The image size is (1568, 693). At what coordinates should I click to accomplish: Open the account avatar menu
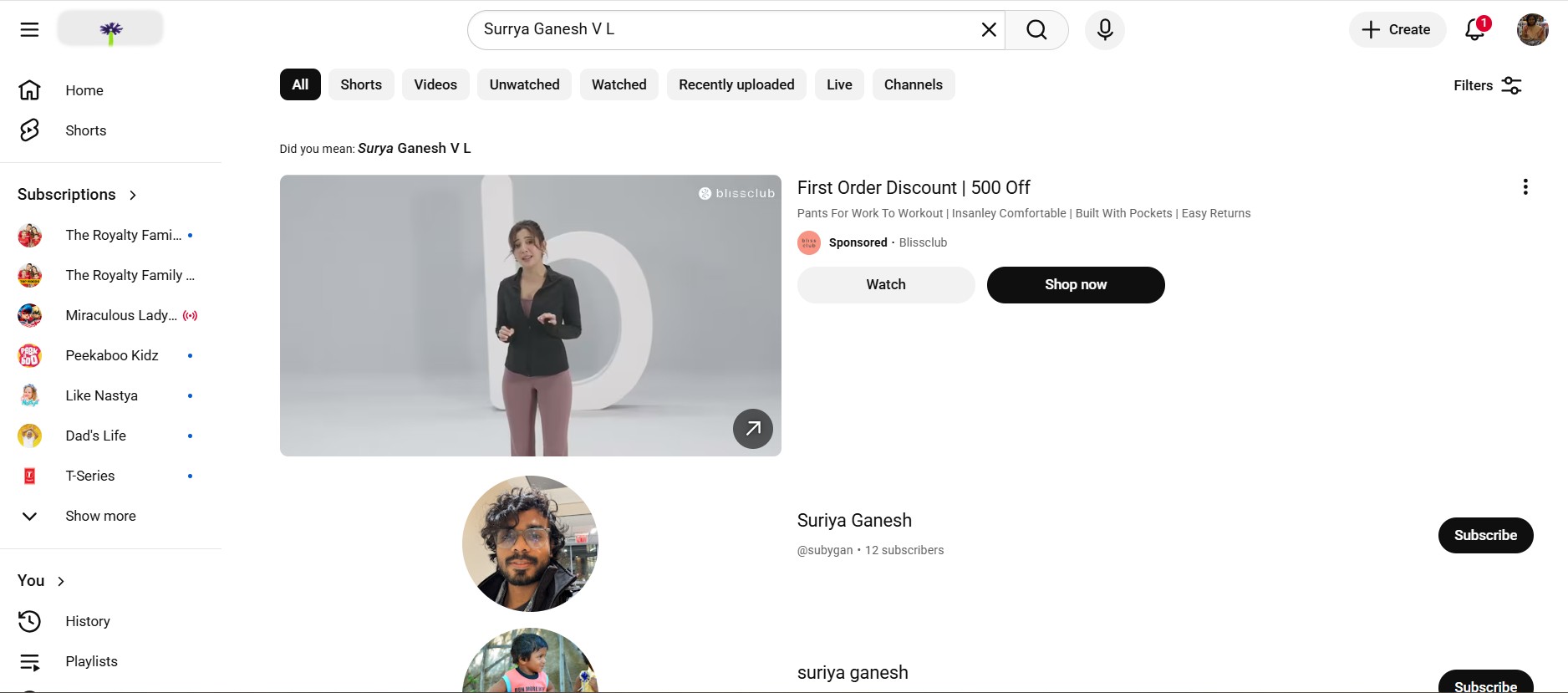(1533, 30)
